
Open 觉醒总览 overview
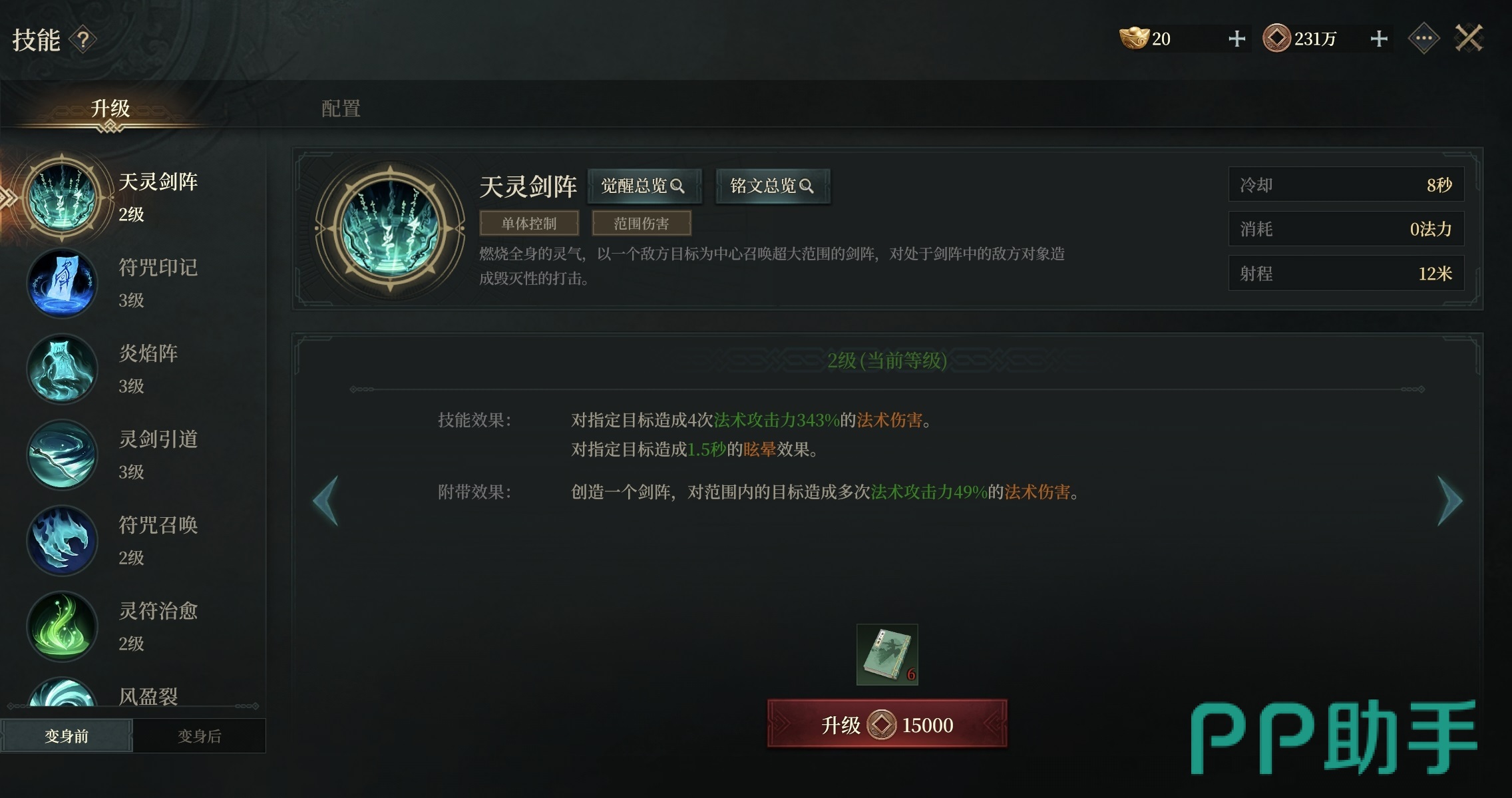644,186
